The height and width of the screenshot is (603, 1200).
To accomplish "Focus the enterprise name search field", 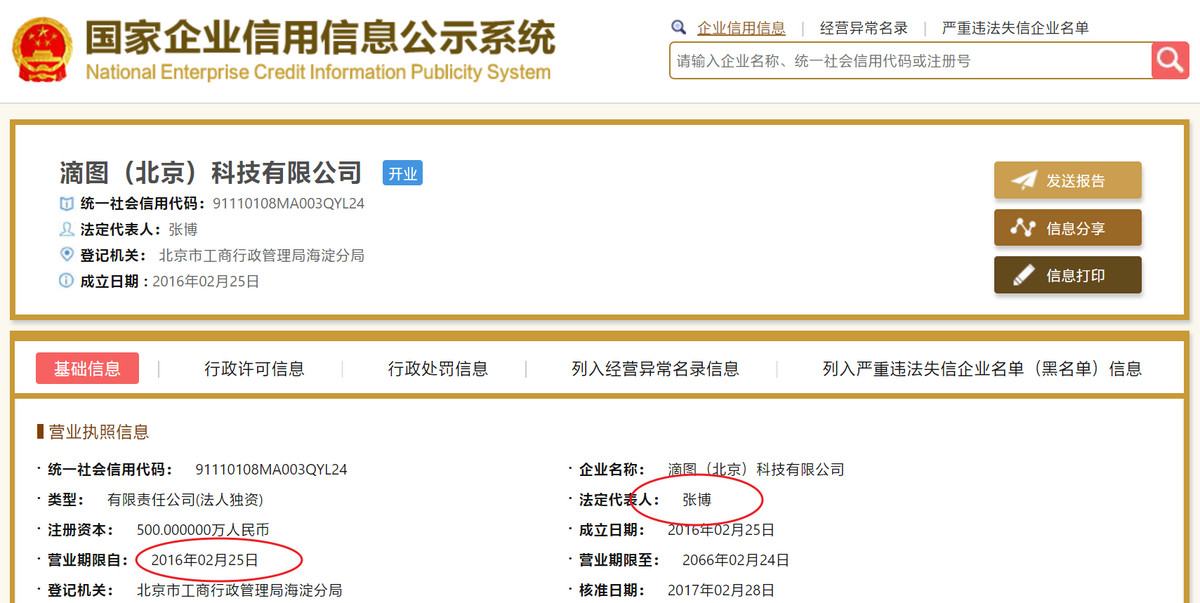I will (910, 60).
